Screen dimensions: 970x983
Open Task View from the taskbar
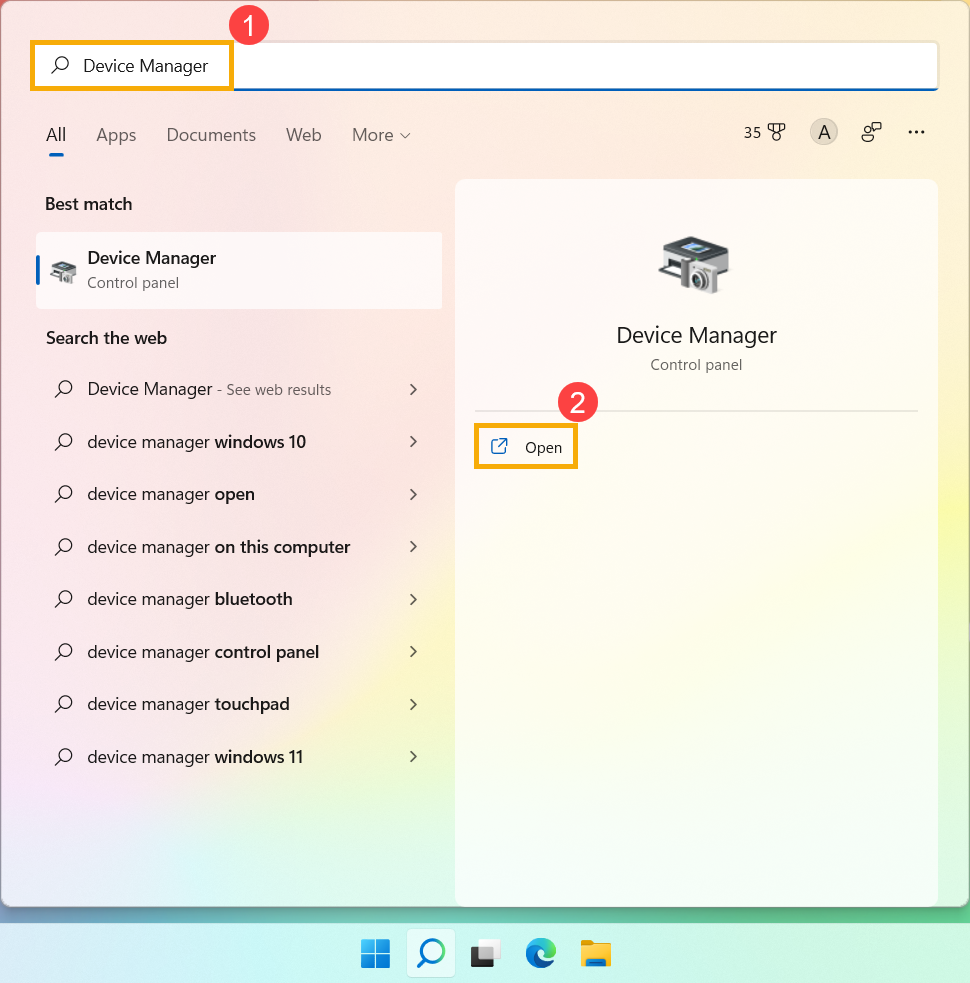pos(485,954)
